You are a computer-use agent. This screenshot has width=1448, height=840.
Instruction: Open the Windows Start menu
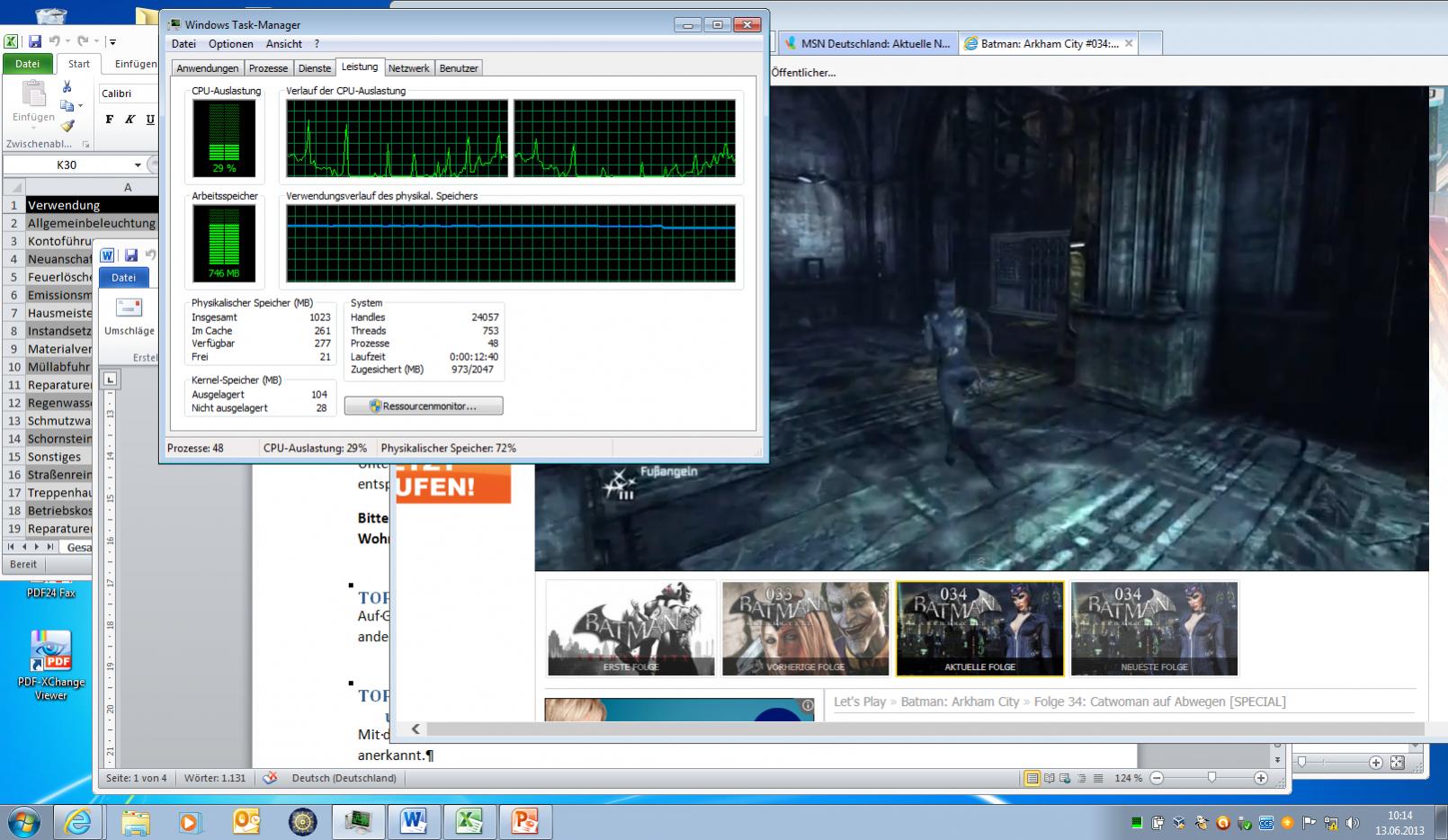coord(23,821)
